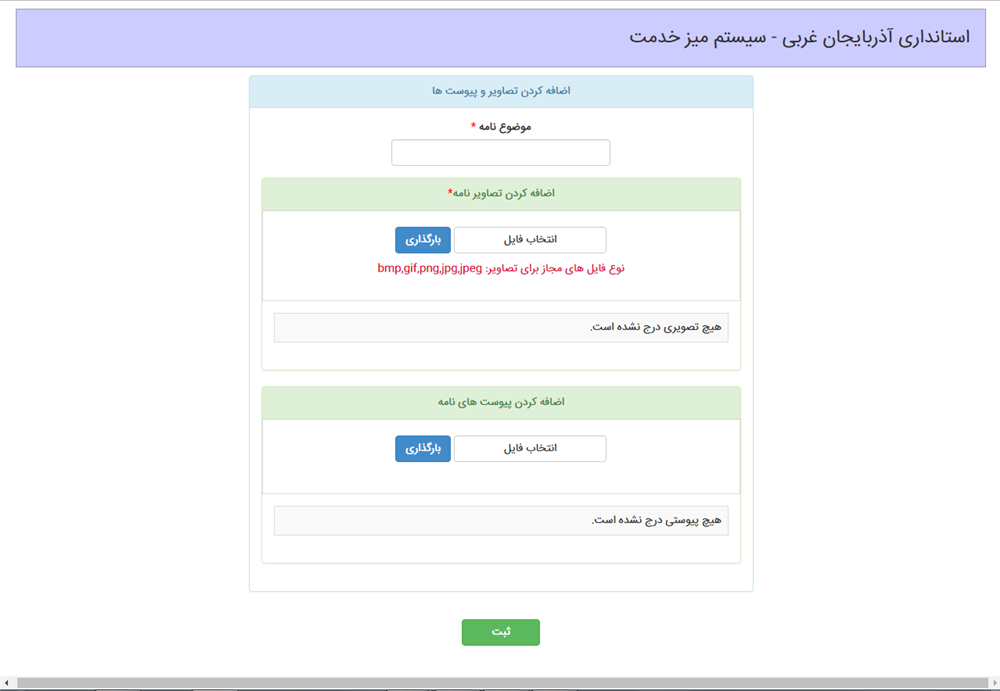Click the horizontal scrollbar track at bottom

click(503, 683)
